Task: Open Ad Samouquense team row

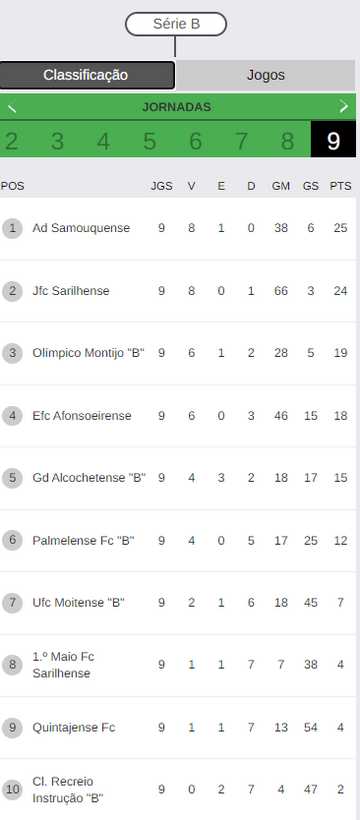Action: click(x=178, y=228)
